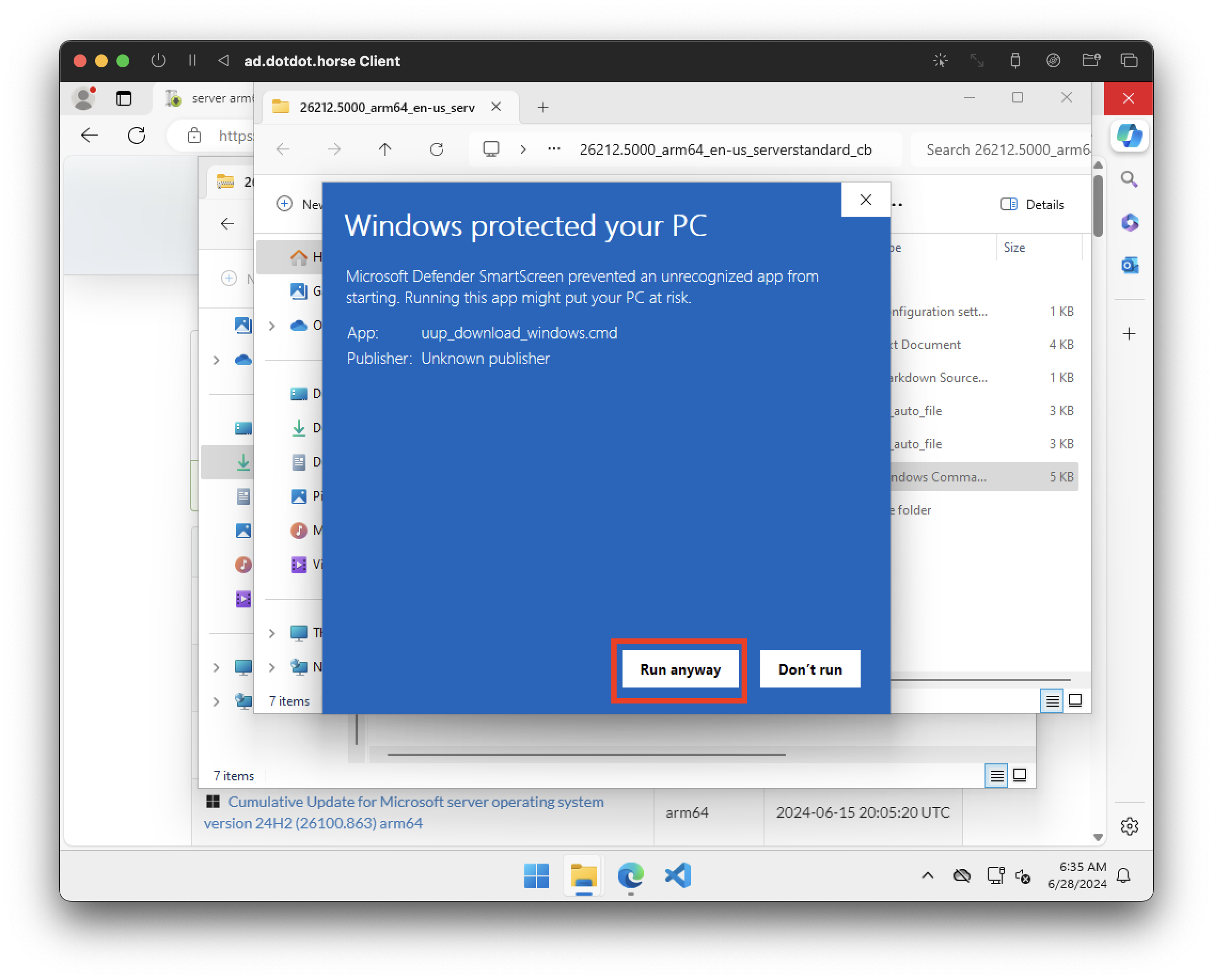The height and width of the screenshot is (980, 1213).
Task: Open the Gallery item in navigation pane
Action: pyautogui.click(x=305, y=291)
